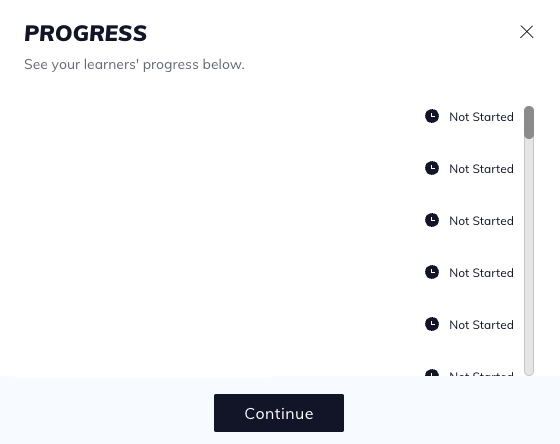This screenshot has height=444, width=560.
Task: Click the blank learner name area in first row
Action: point(221,116)
